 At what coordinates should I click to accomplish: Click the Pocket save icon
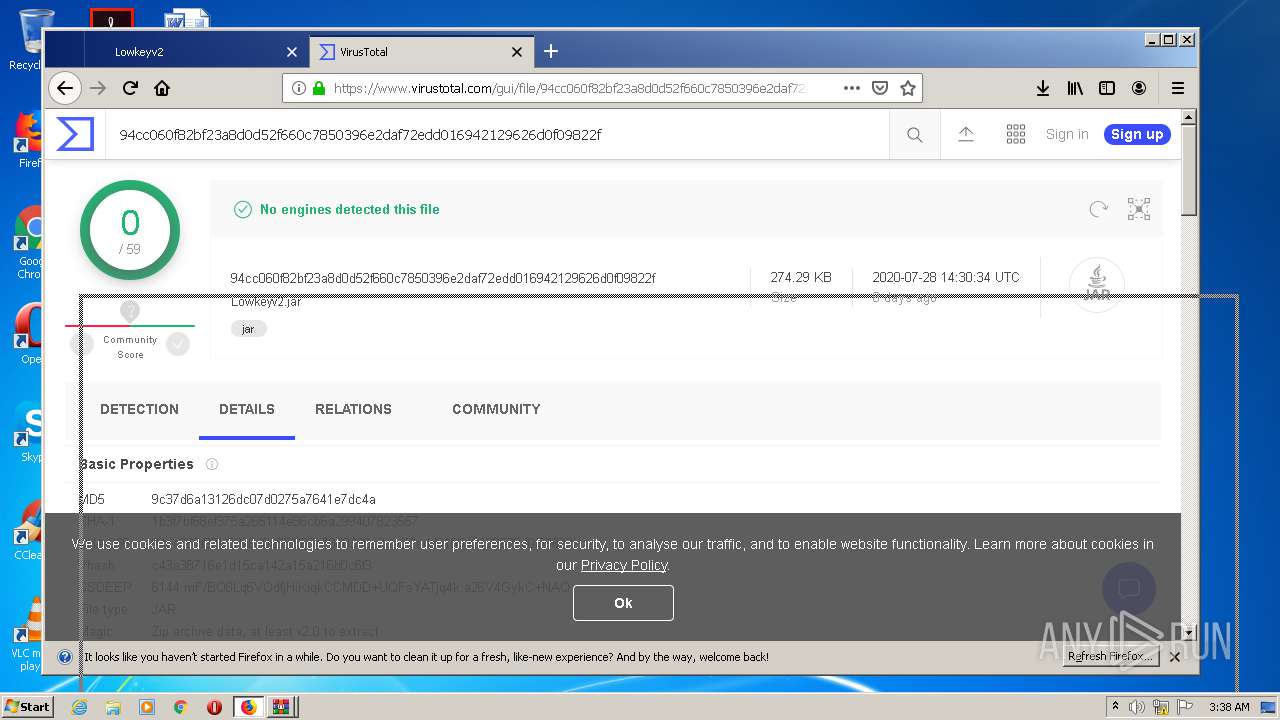(880, 88)
